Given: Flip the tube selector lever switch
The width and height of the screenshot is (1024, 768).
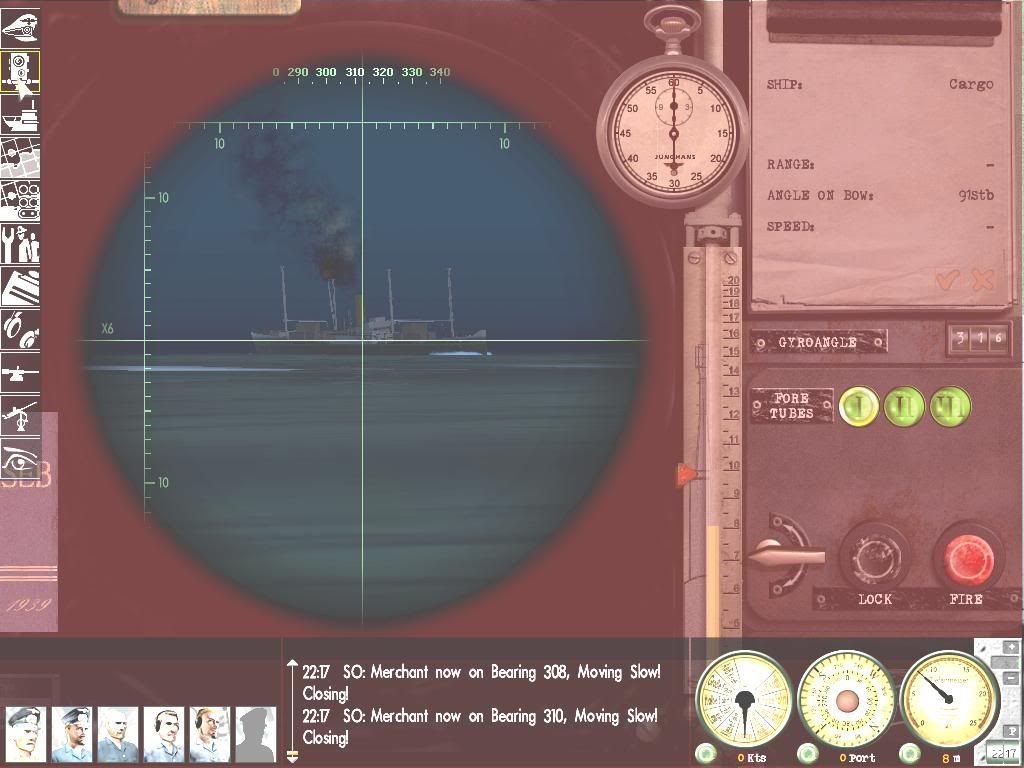Looking at the screenshot, I should pos(786,555).
